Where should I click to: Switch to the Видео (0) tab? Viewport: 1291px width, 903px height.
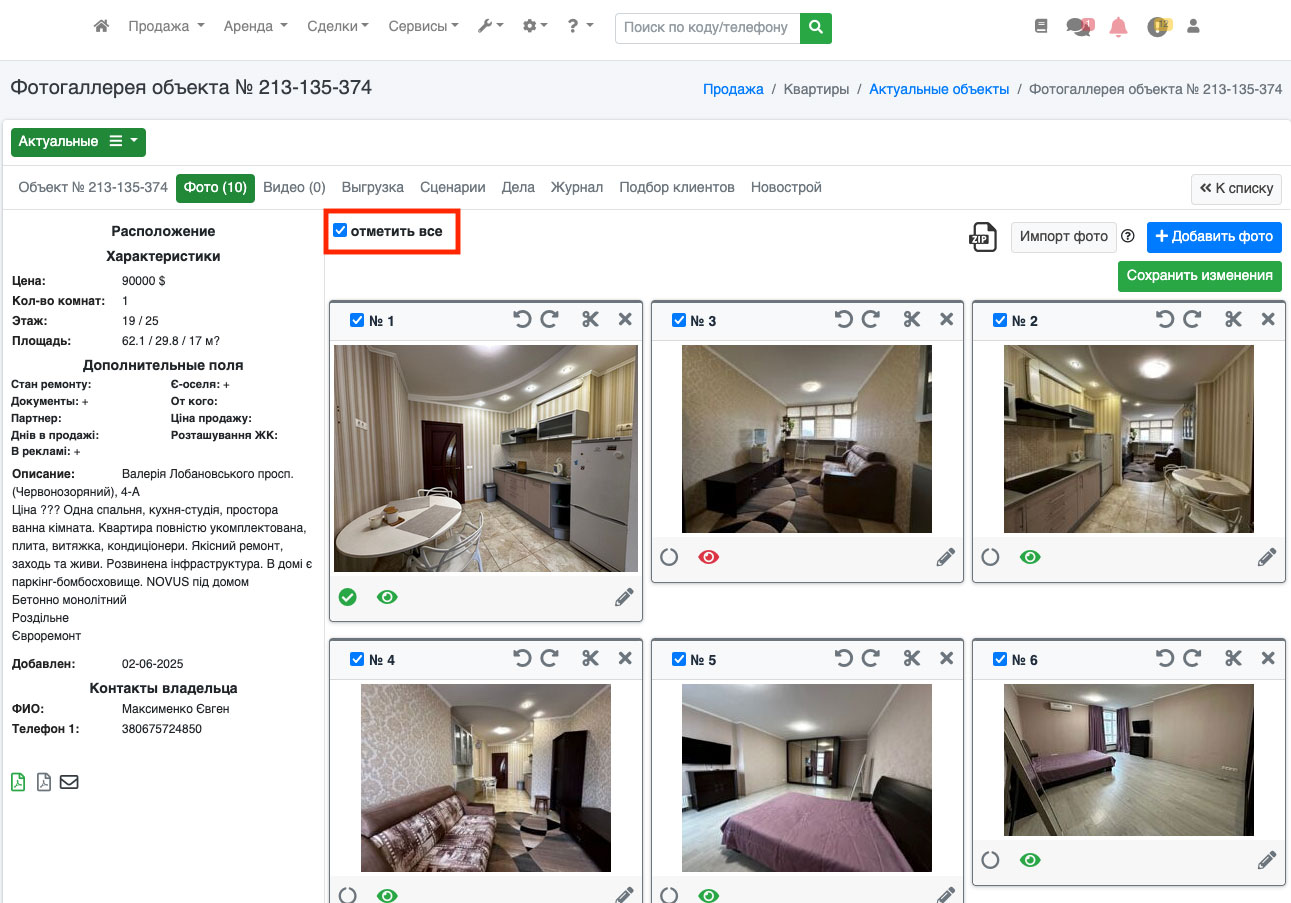pos(294,188)
